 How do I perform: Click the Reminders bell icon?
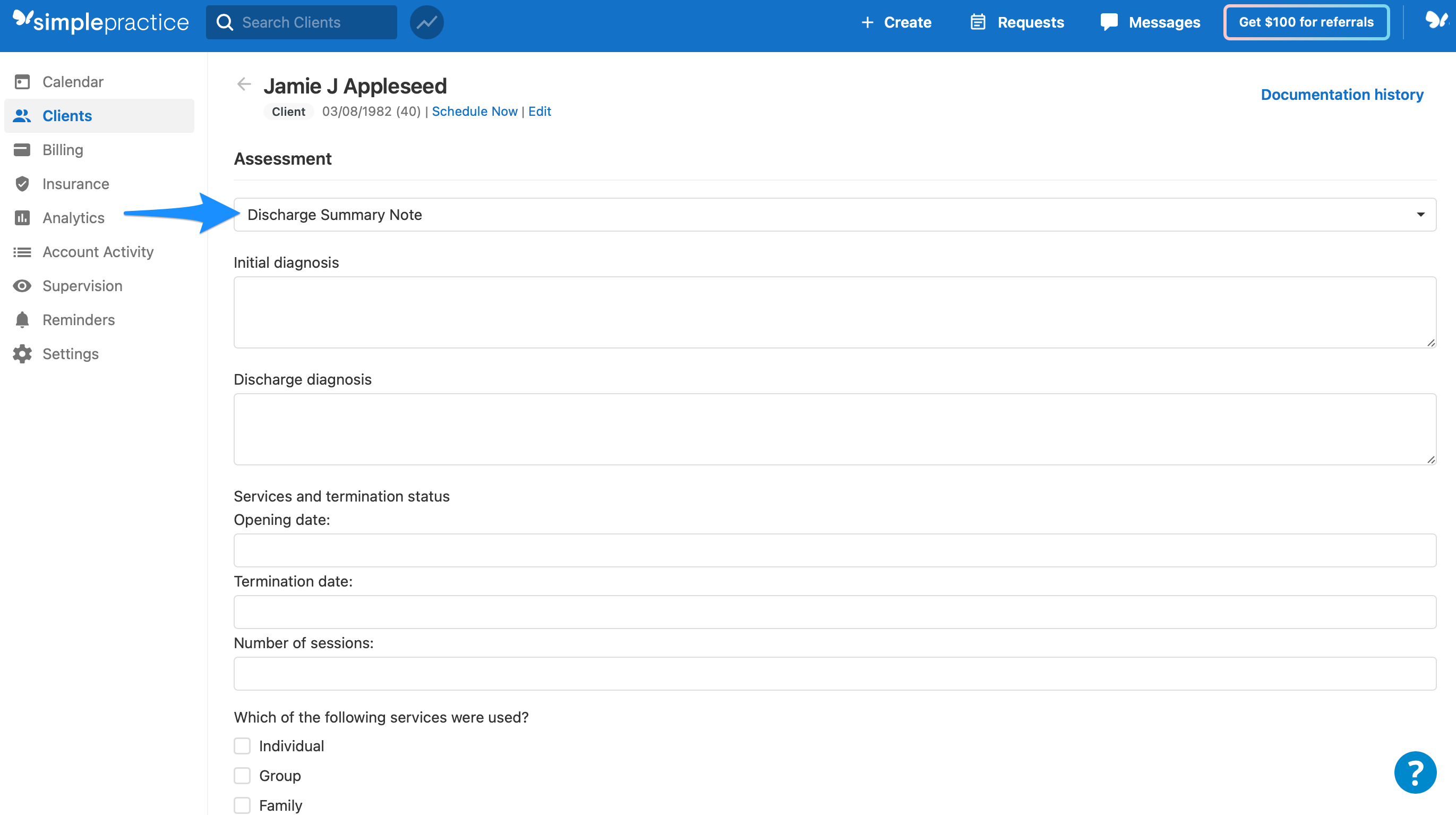pos(22,319)
